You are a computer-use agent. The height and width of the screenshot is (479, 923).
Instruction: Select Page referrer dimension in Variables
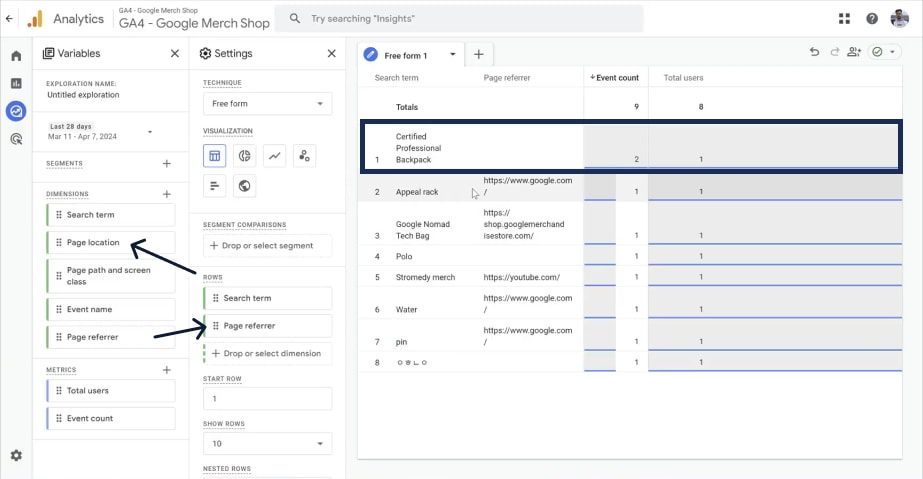(111, 337)
